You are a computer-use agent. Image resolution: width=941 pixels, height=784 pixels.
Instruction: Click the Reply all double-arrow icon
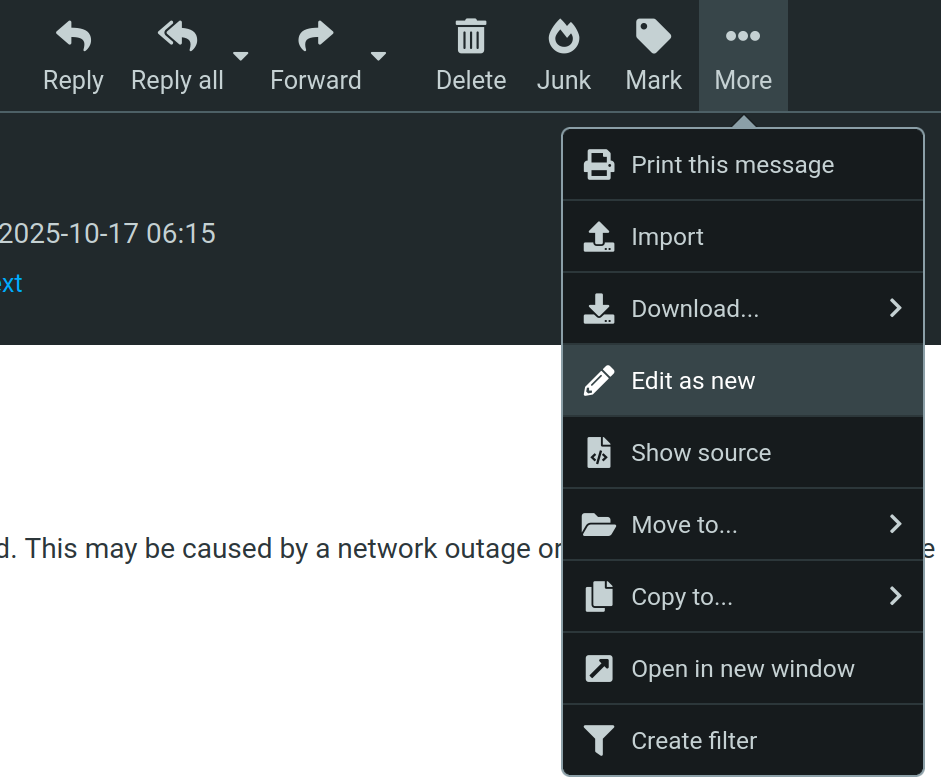click(x=177, y=37)
